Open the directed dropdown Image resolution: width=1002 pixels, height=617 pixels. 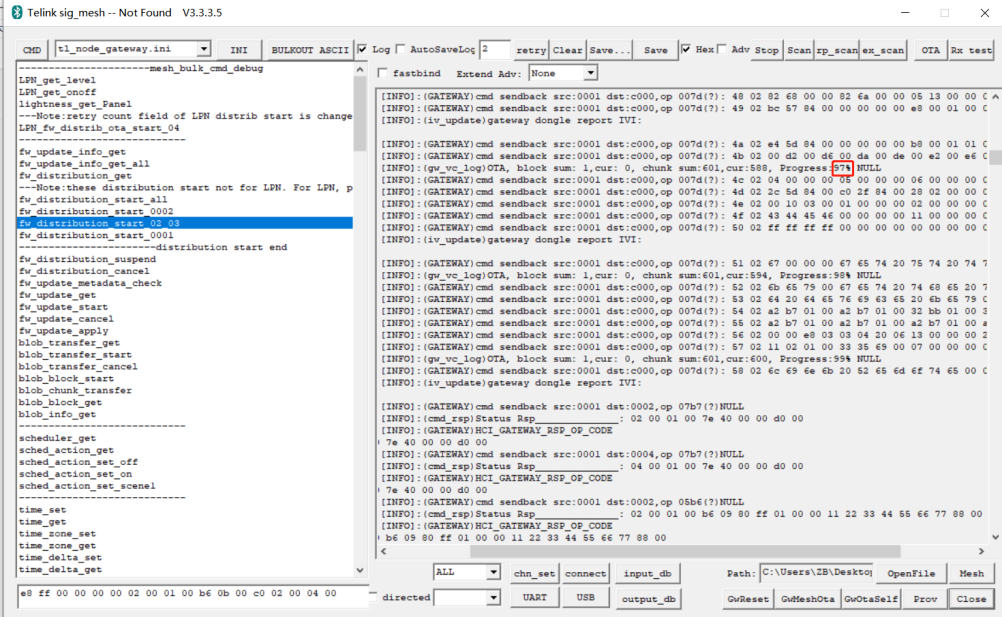(493, 598)
